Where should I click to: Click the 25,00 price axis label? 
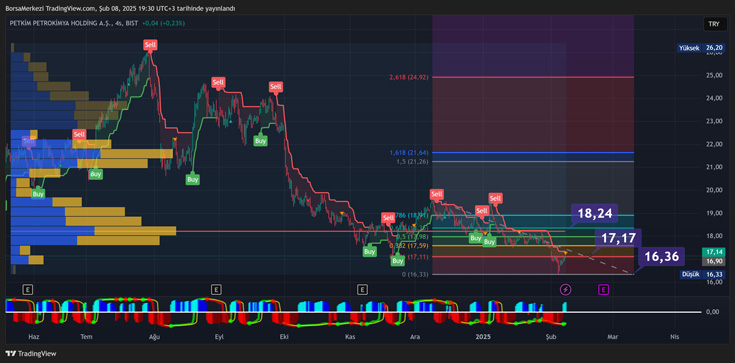coord(713,76)
